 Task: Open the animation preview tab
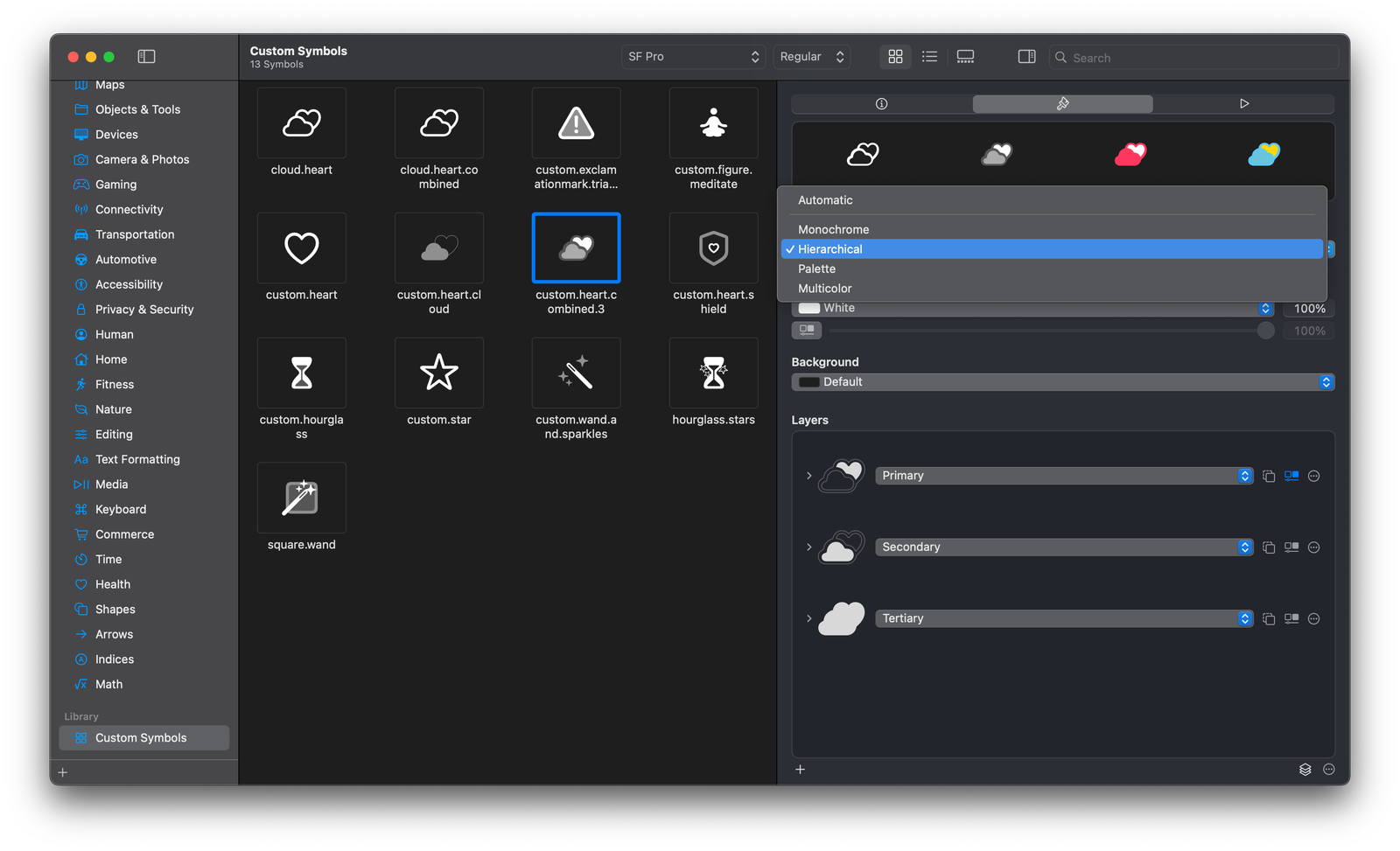(x=1244, y=103)
